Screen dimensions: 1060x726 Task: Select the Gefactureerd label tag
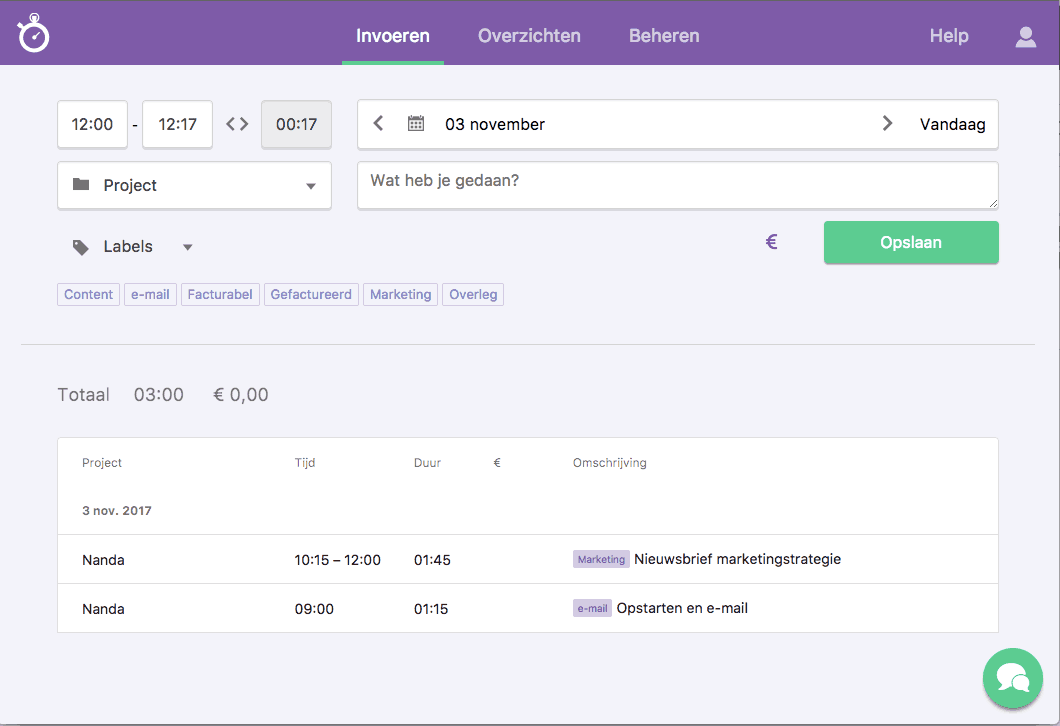311,295
